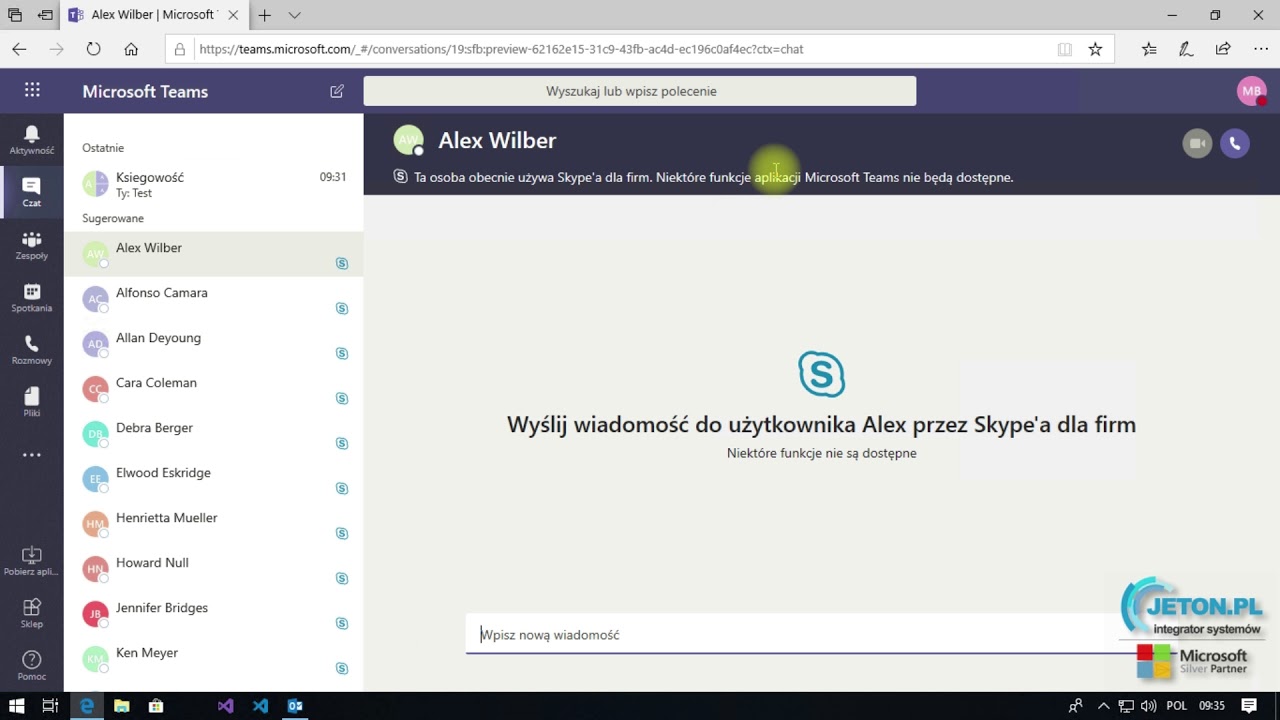Open Microsoft Store from the taskbar
1280x720 pixels.
click(x=156, y=706)
